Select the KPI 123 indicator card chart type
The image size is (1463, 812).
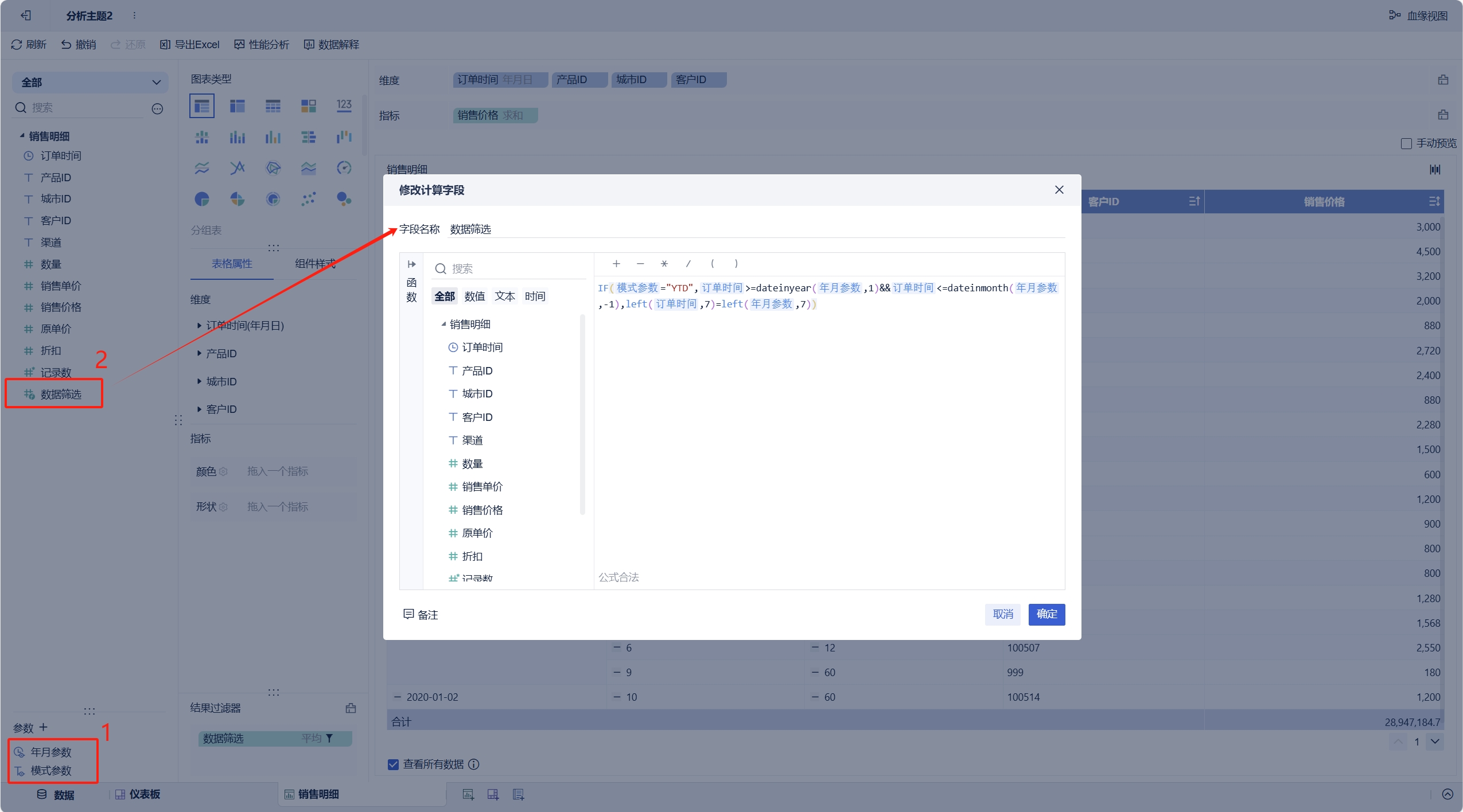[344, 105]
